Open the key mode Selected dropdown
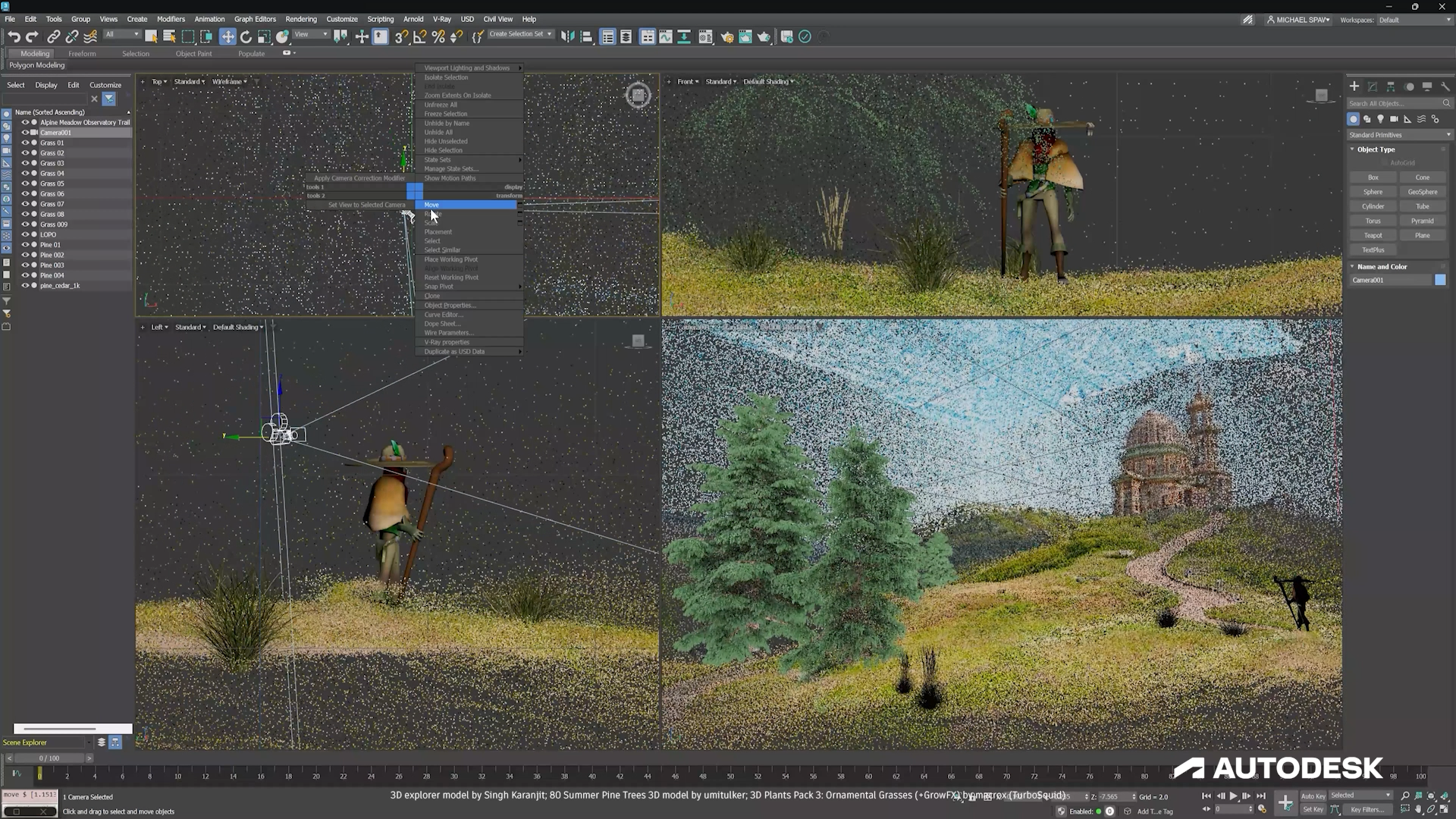This screenshot has height=819, width=1456. pos(1360,795)
